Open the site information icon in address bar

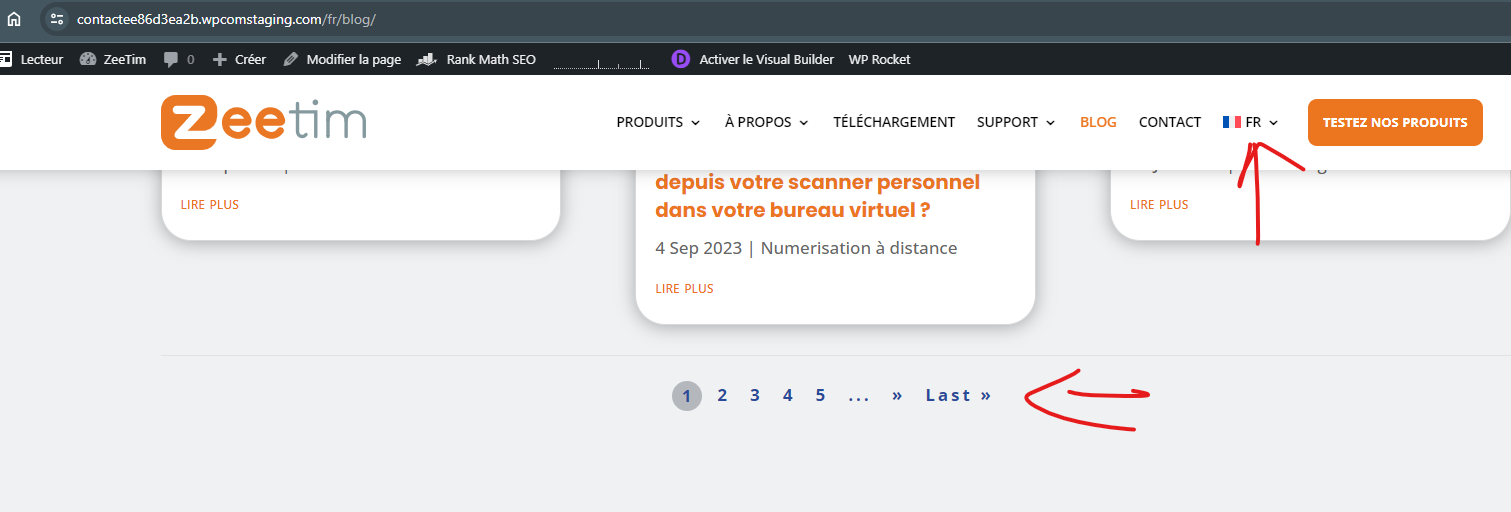point(57,19)
